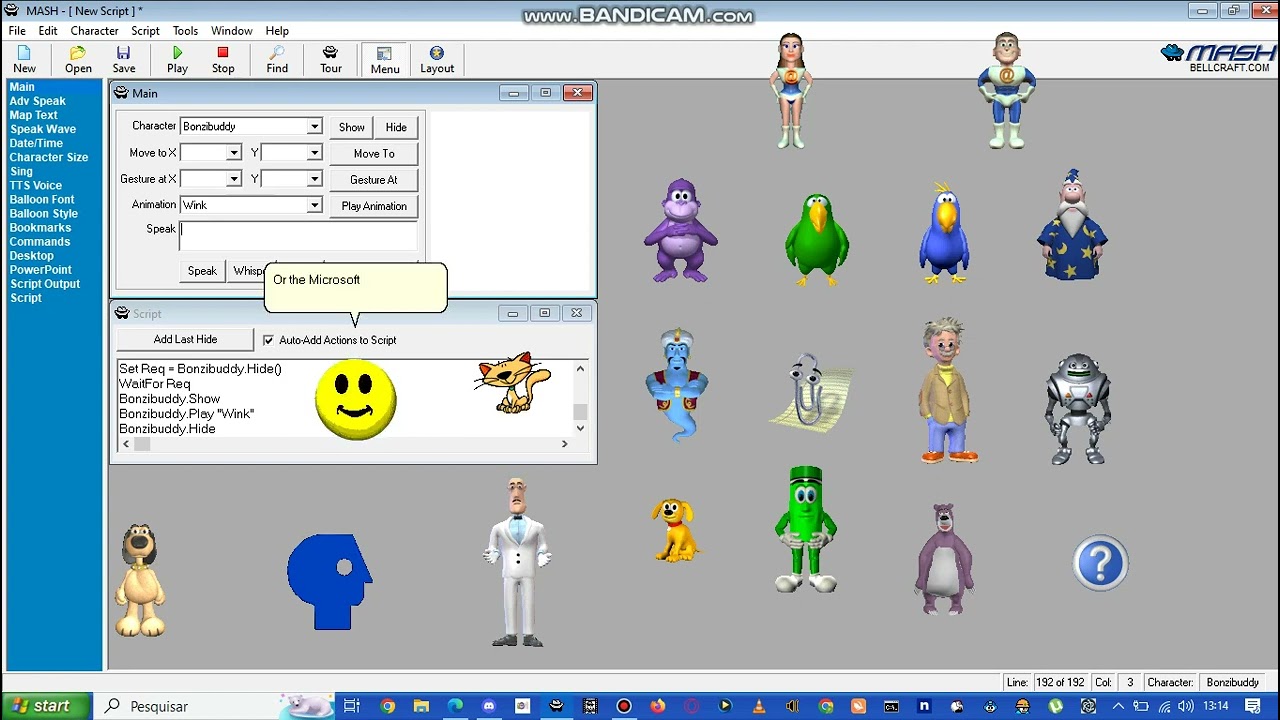Click the Play Animation button
The image size is (1280, 720).
(374, 206)
